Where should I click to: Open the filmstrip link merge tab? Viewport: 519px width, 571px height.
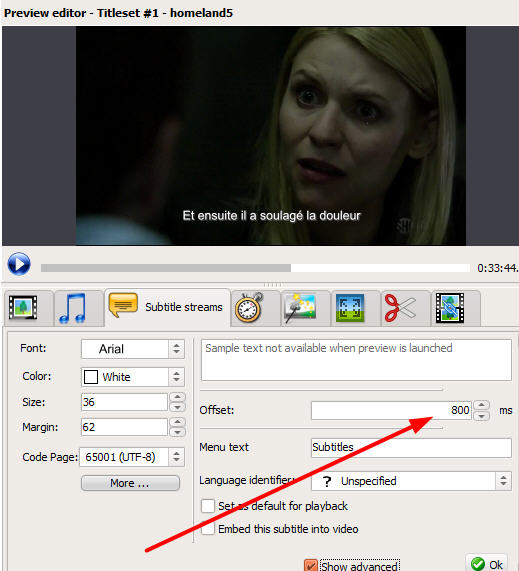pyautogui.click(x=450, y=308)
